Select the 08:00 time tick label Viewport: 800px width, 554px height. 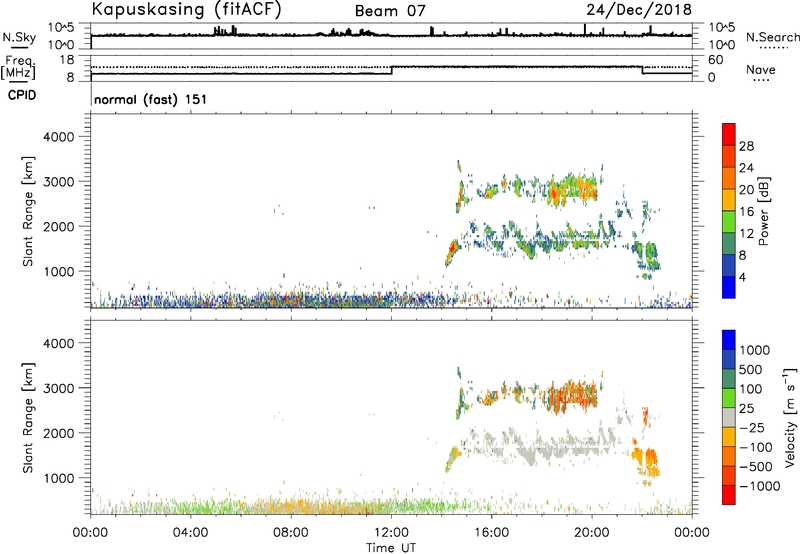pos(291,533)
